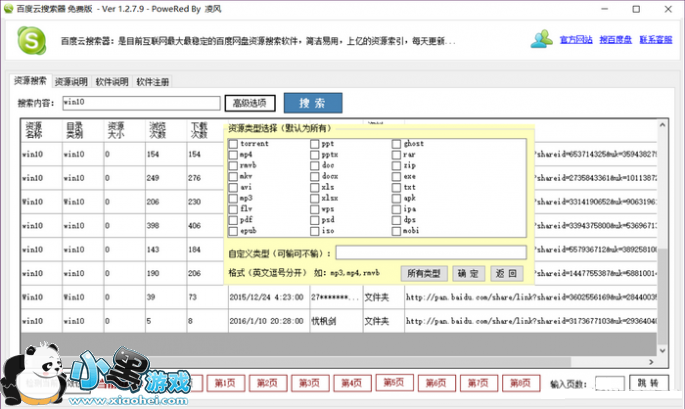Enable the zip checkbox
The width and height of the screenshot is (685, 409).
(396, 166)
